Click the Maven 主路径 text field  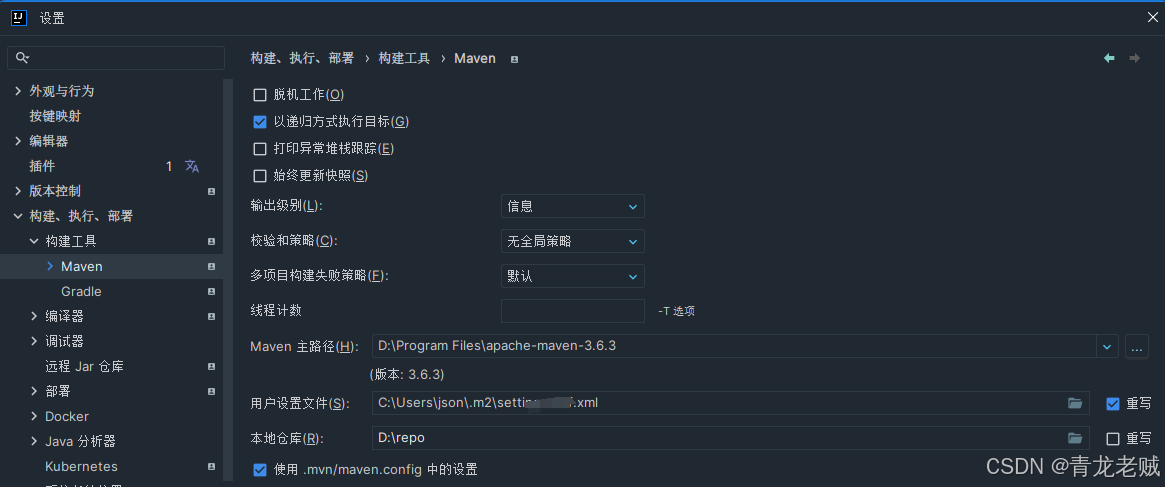(735, 346)
